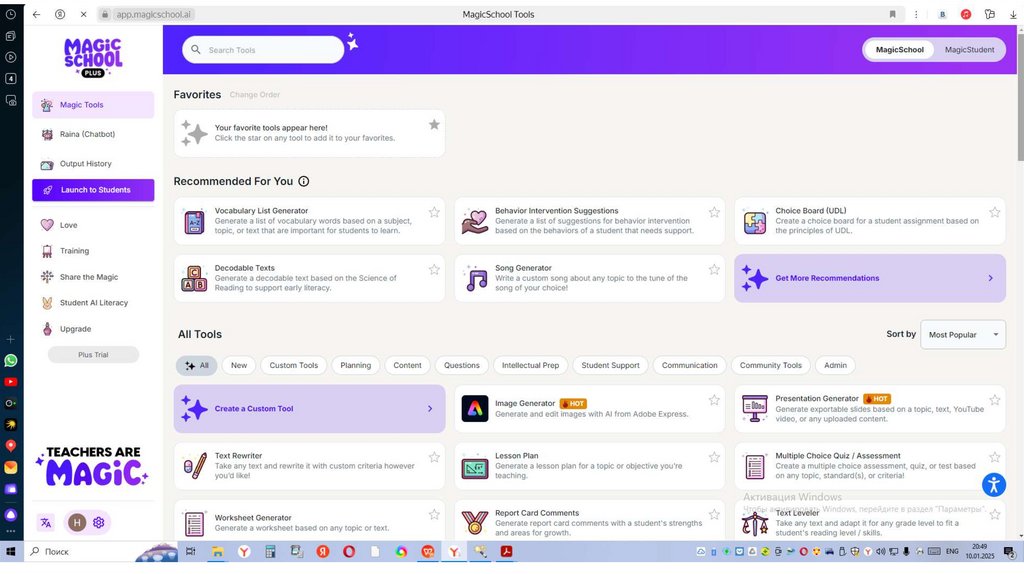Click the Song Generator music note icon
This screenshot has height=574, width=1024.
pyautogui.click(x=475, y=279)
